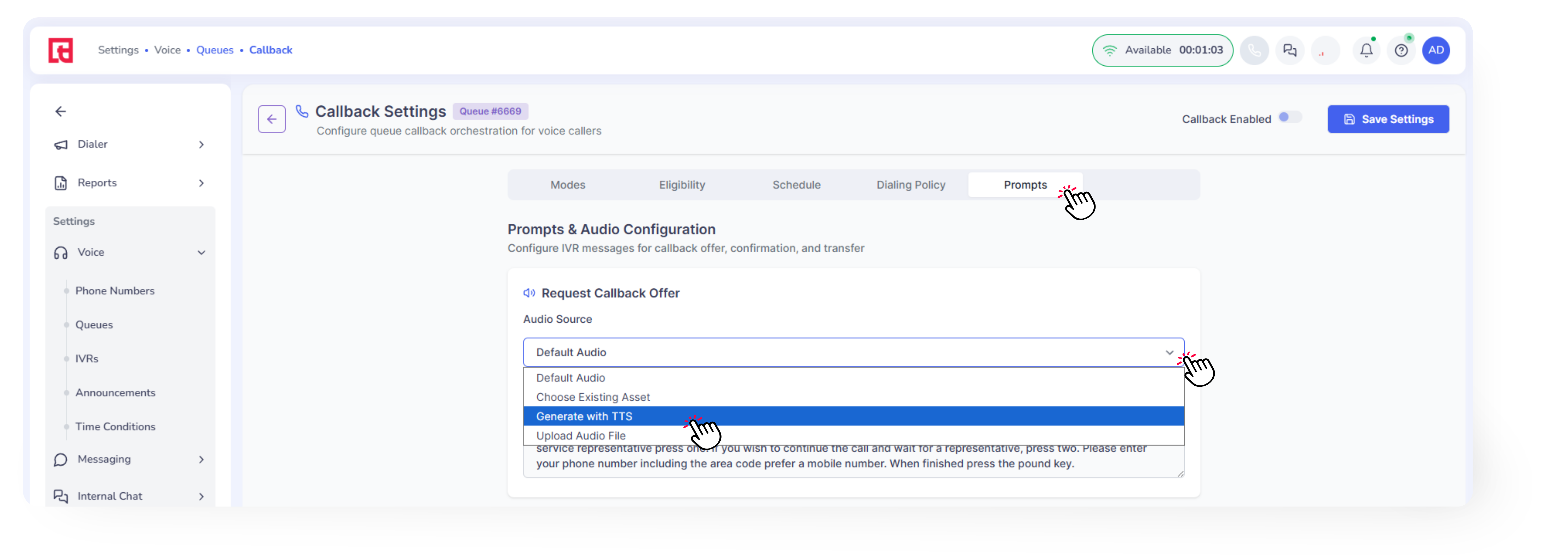Click the Save Settings button
This screenshot has width=1568, height=559.
point(1388,119)
